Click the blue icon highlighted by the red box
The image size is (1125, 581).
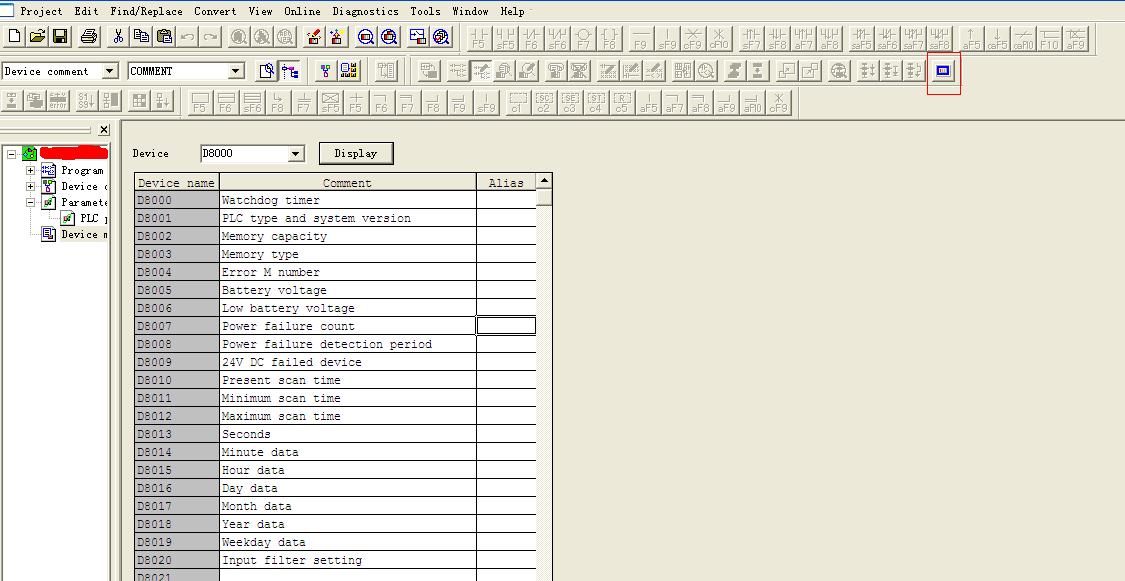(x=943, y=71)
